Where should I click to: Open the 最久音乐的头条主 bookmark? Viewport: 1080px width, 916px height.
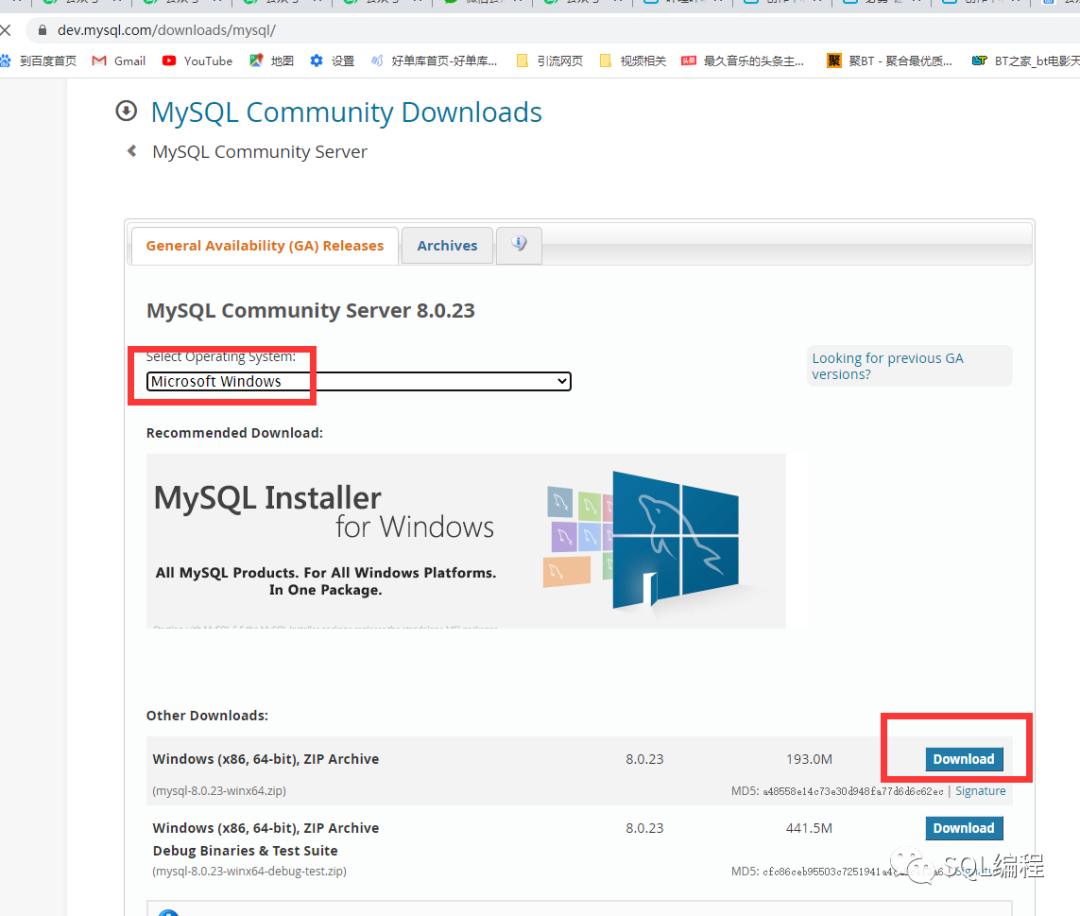click(x=742, y=61)
